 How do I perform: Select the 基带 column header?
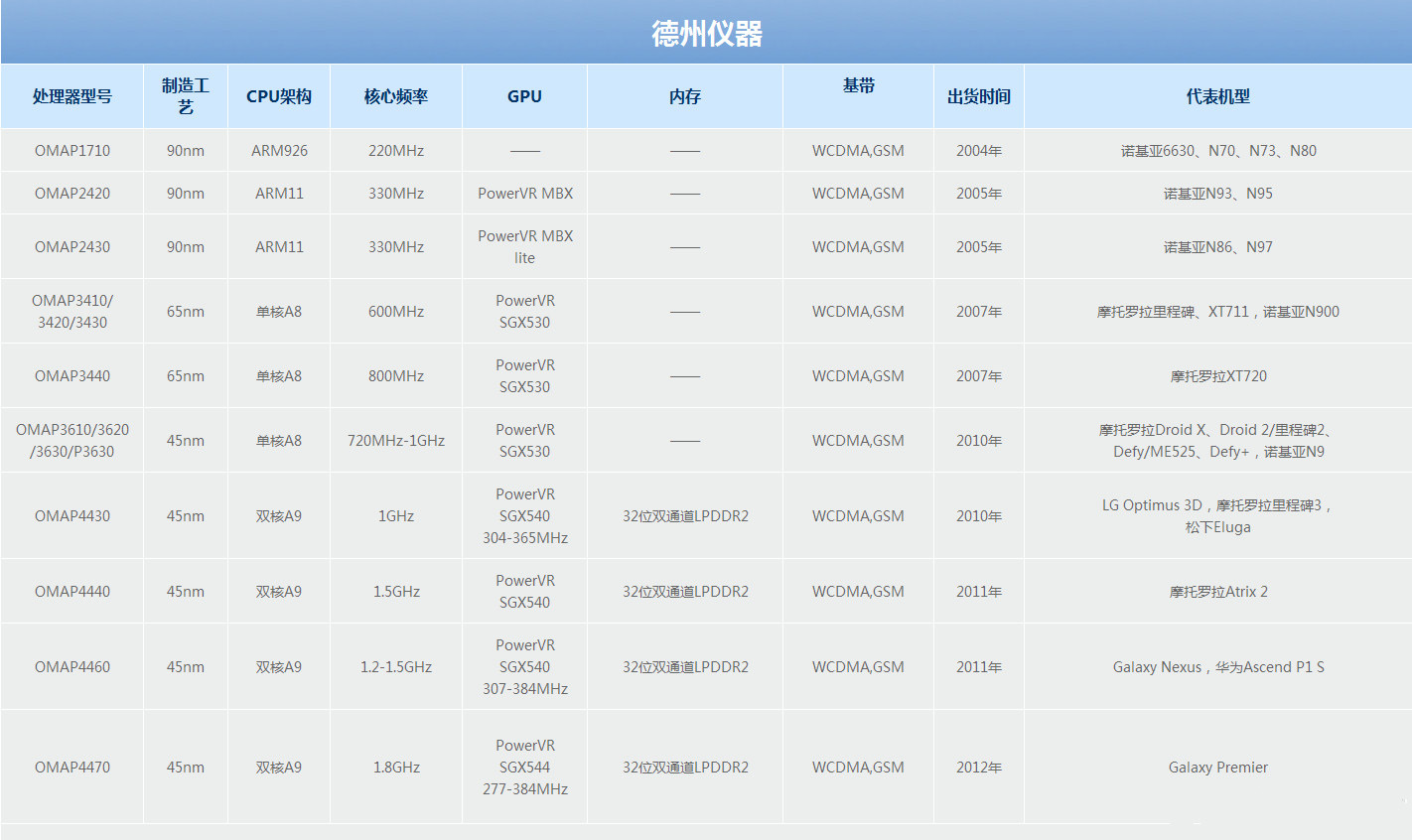pyautogui.click(x=858, y=96)
